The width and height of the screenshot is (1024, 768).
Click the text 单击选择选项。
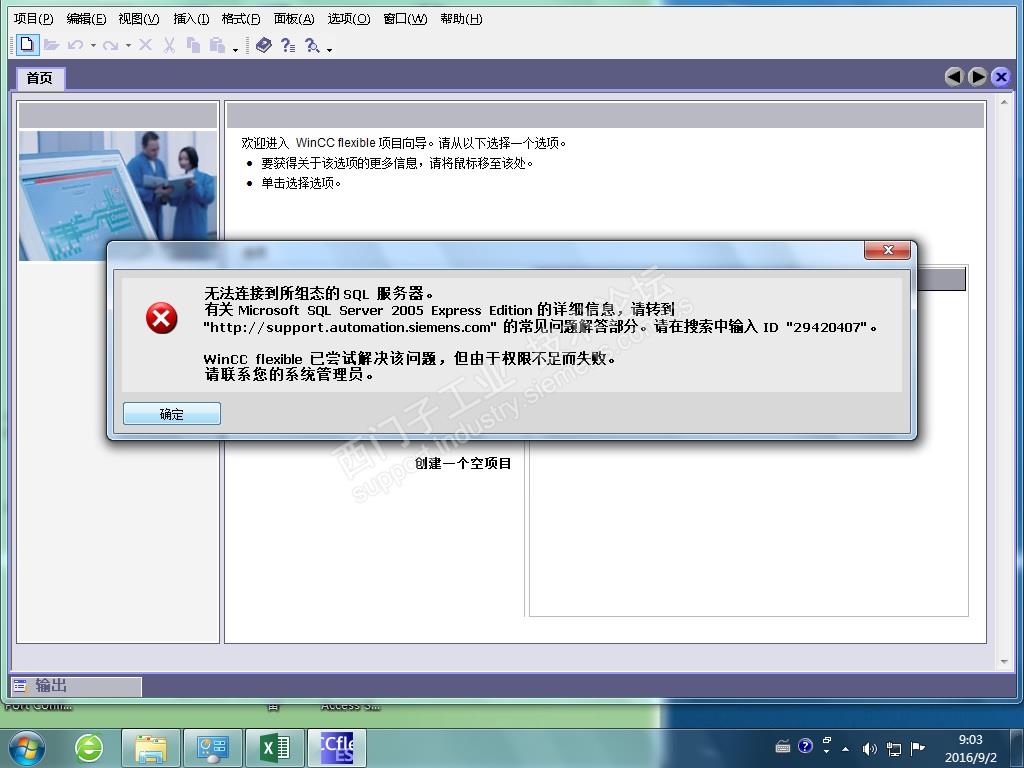(301, 183)
